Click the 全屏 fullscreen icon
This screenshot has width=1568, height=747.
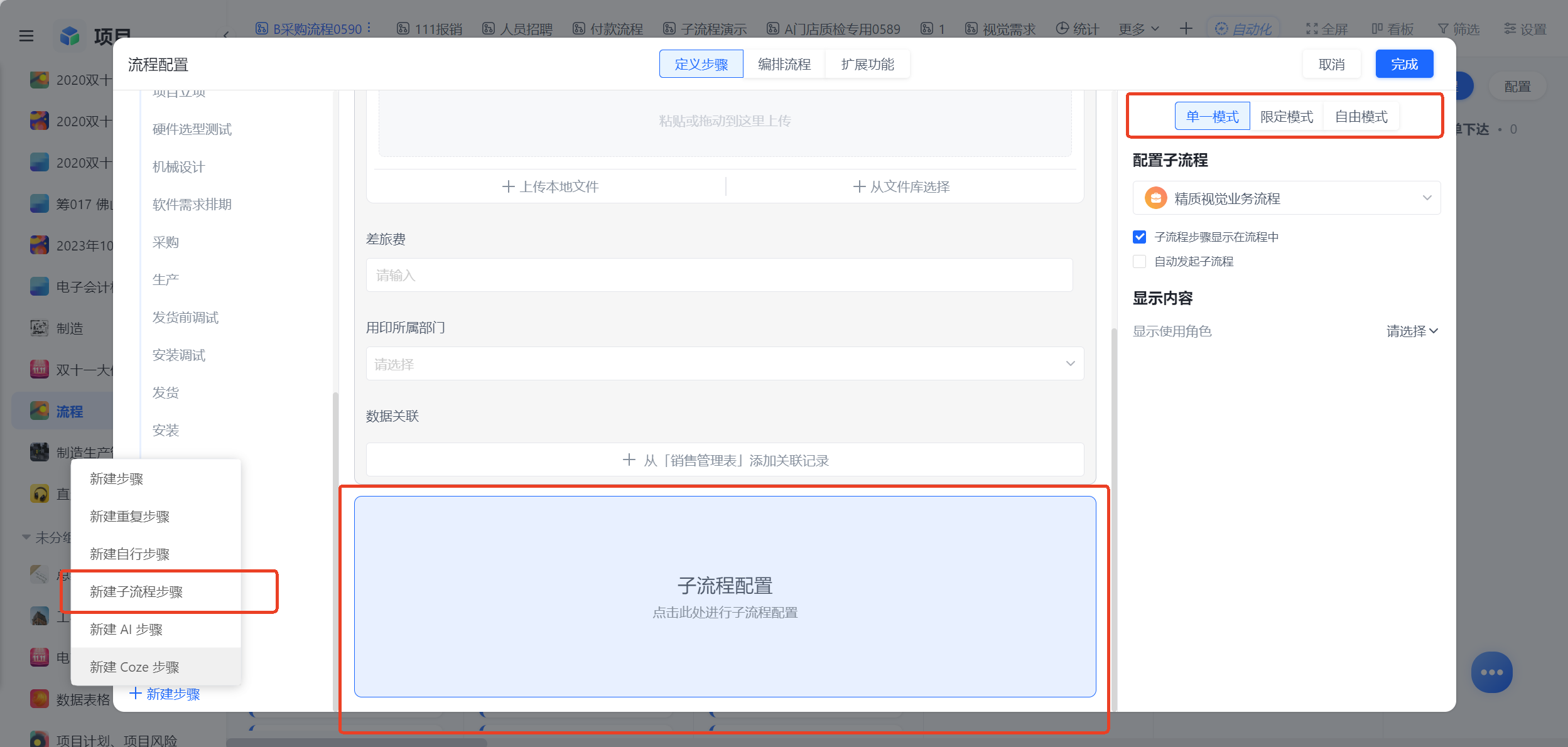click(1312, 29)
